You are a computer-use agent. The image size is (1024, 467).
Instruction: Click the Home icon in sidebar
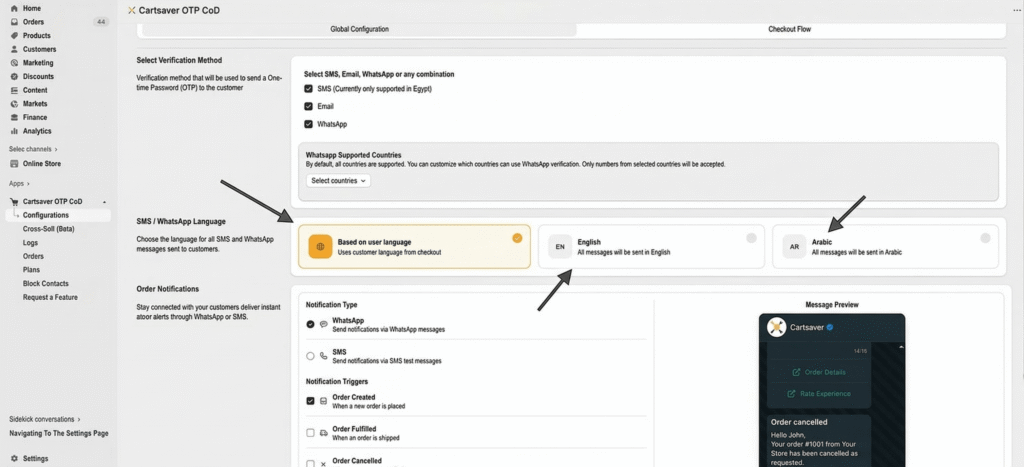click(14, 8)
